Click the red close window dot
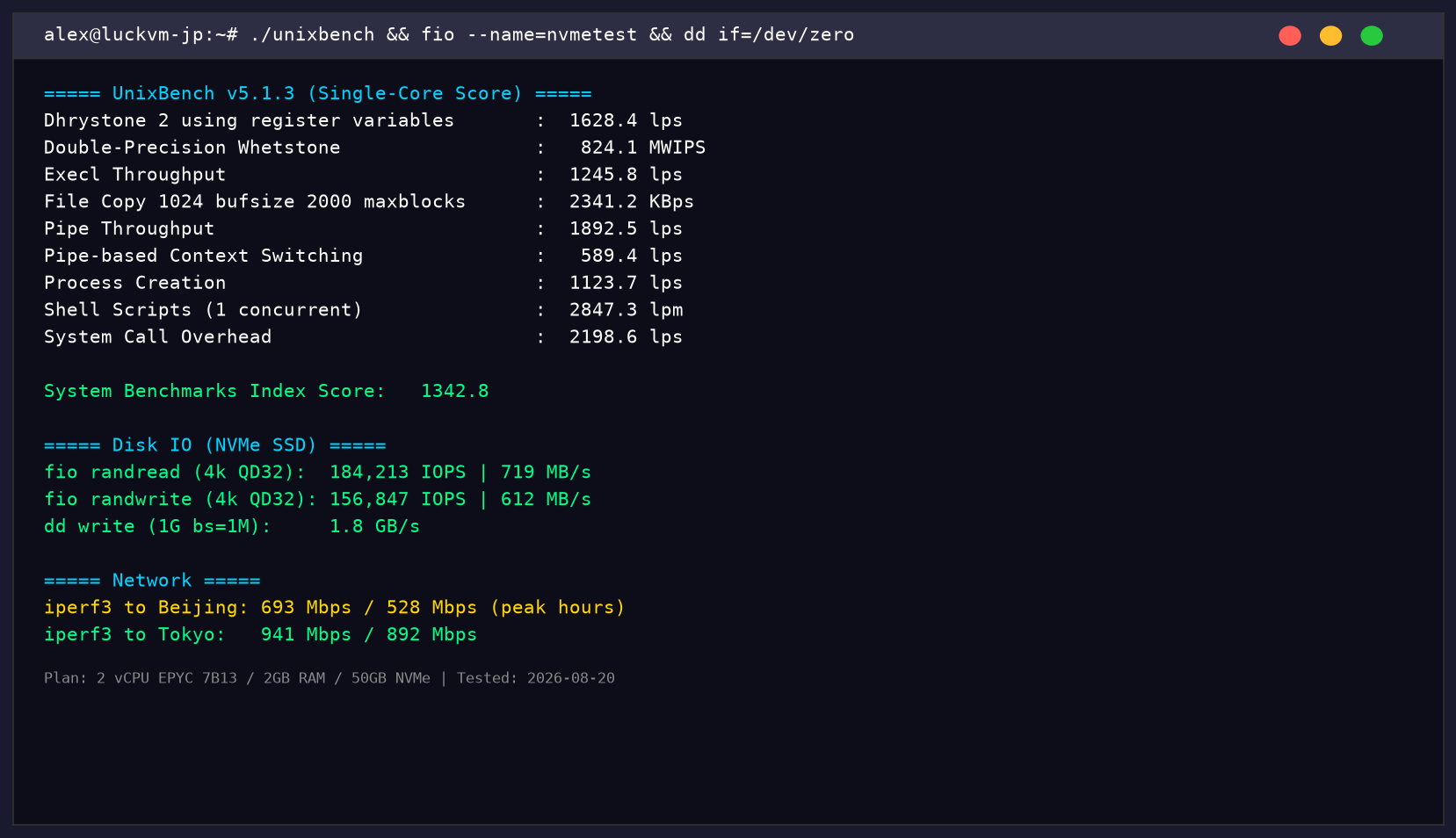Image resolution: width=1456 pixels, height=838 pixels. pos(1290,35)
